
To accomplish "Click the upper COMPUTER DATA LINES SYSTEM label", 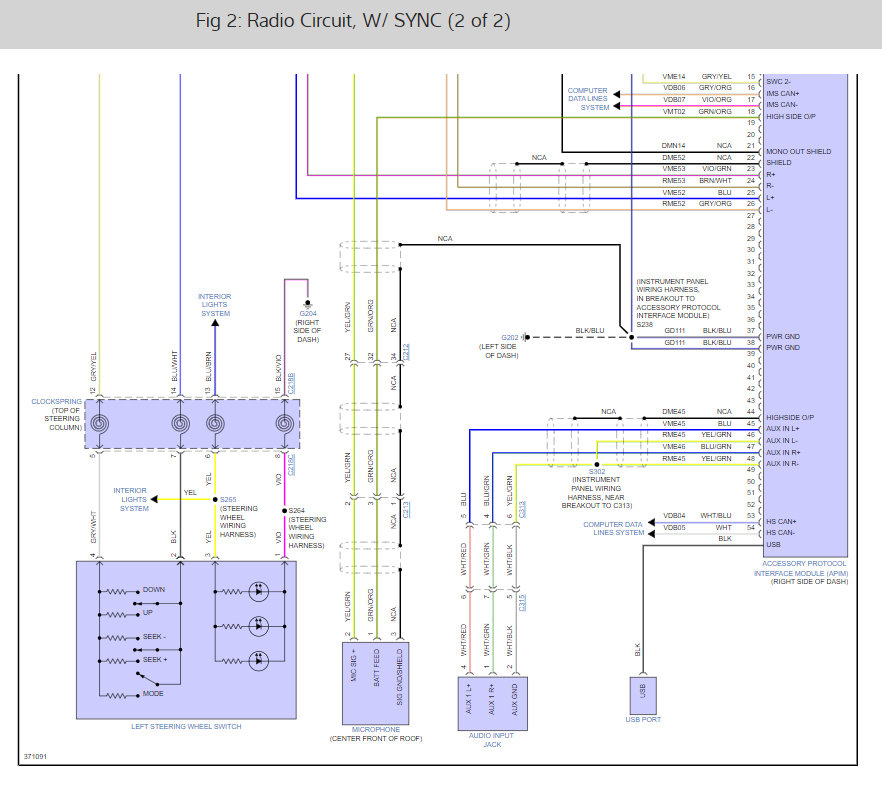I will coord(588,99).
